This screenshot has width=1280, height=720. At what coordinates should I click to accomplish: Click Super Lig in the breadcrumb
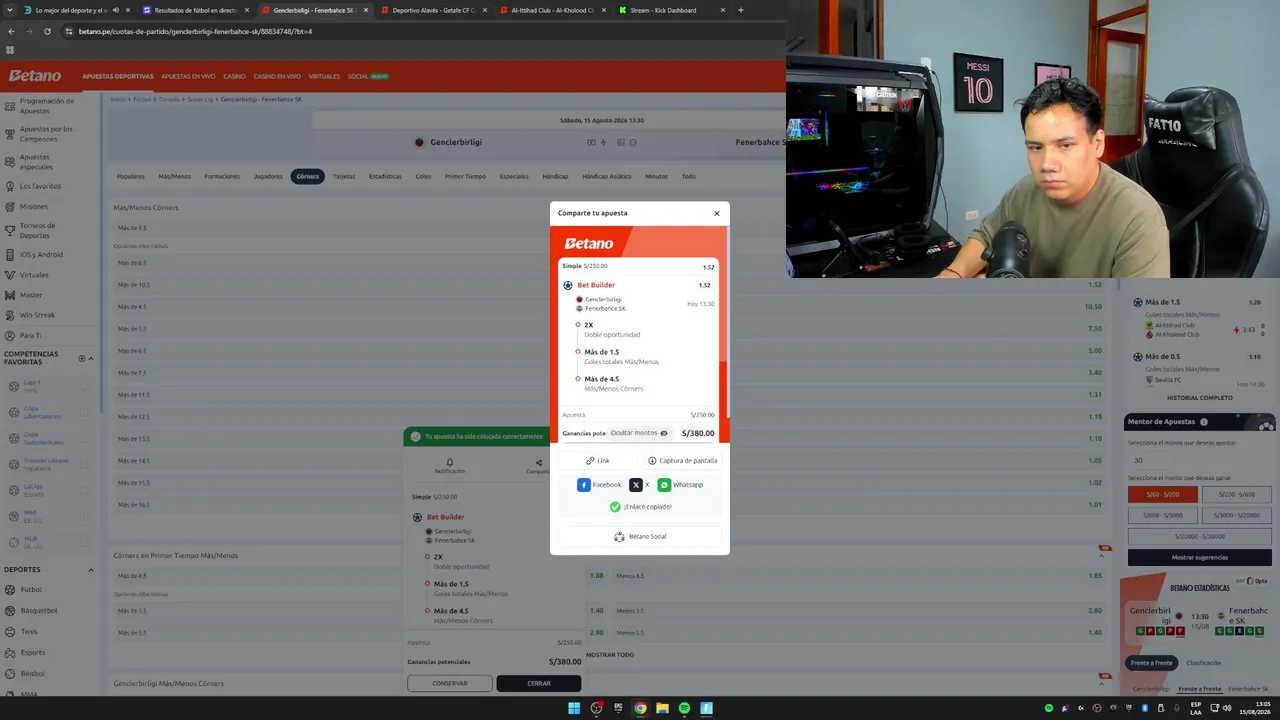point(200,99)
